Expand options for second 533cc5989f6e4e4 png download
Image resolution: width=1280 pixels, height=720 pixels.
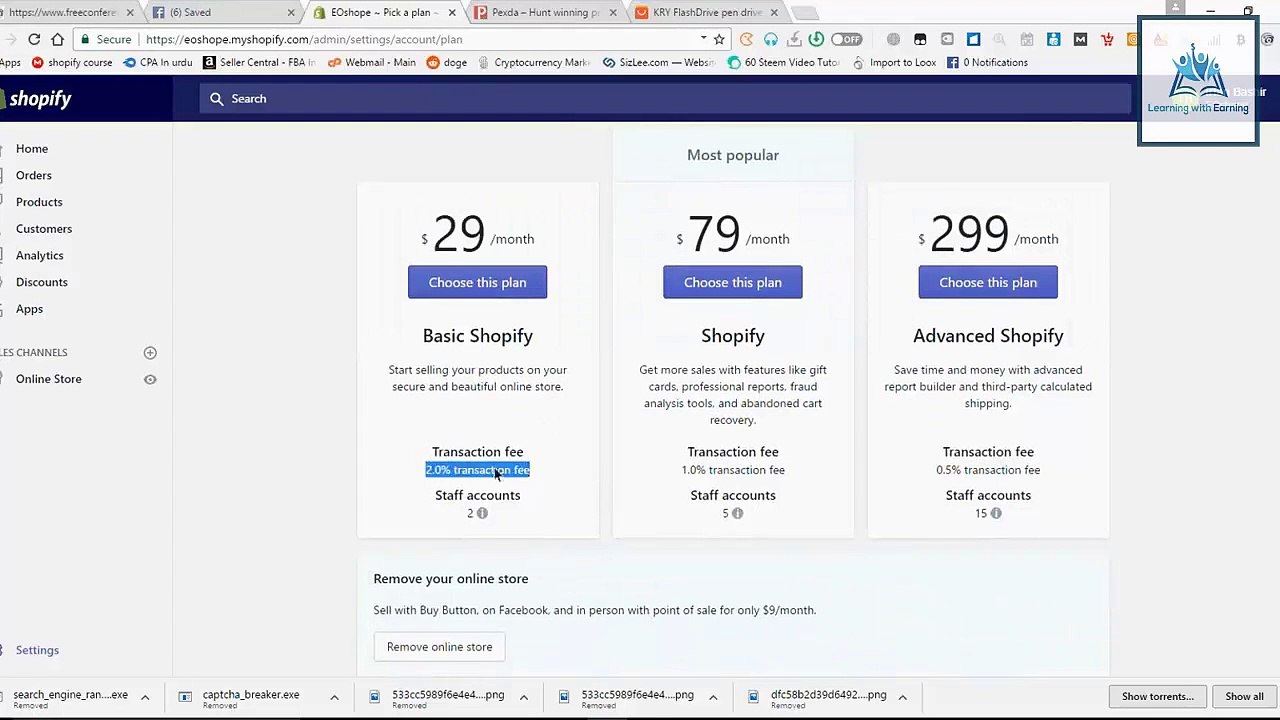pyautogui.click(x=713, y=697)
